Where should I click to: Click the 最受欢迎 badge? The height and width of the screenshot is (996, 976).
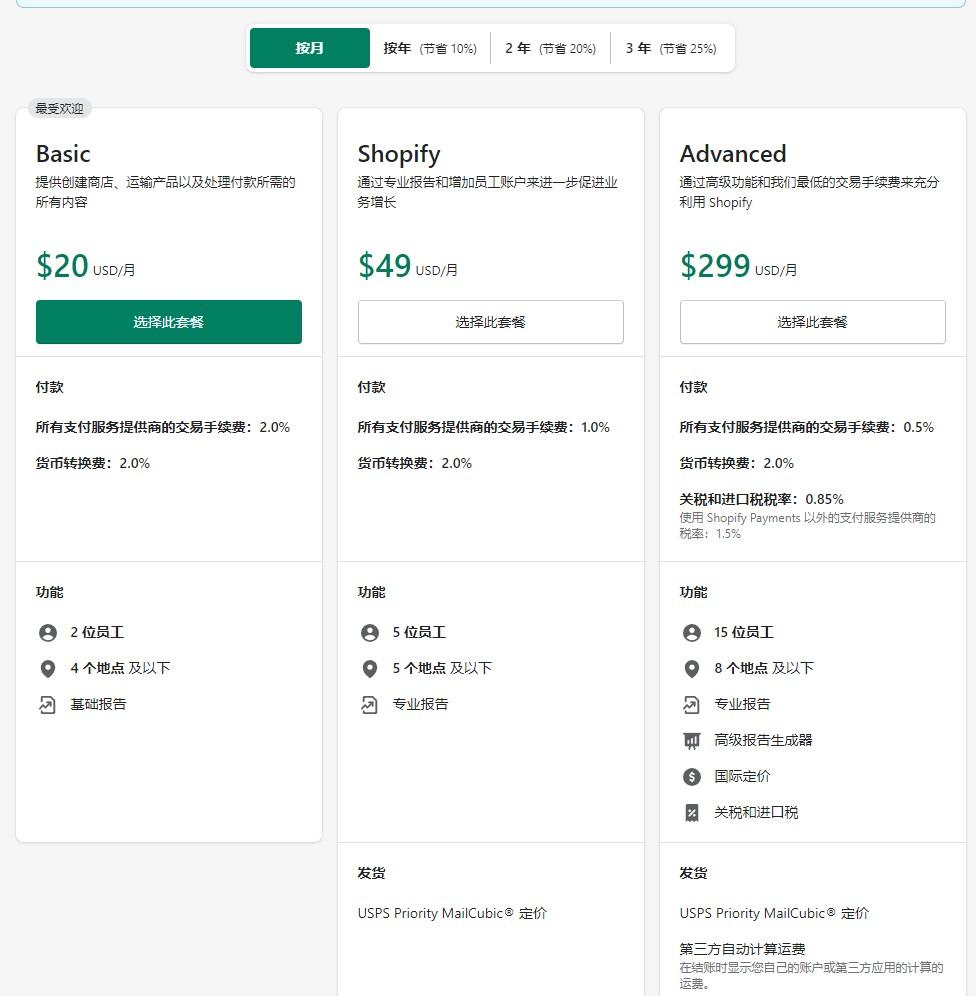(60, 109)
